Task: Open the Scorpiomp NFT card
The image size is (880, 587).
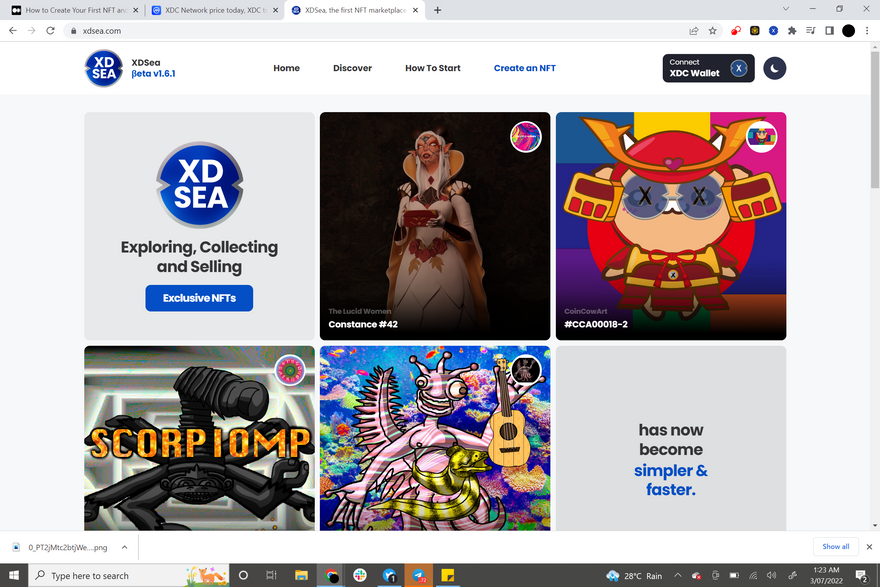Action: pos(199,438)
